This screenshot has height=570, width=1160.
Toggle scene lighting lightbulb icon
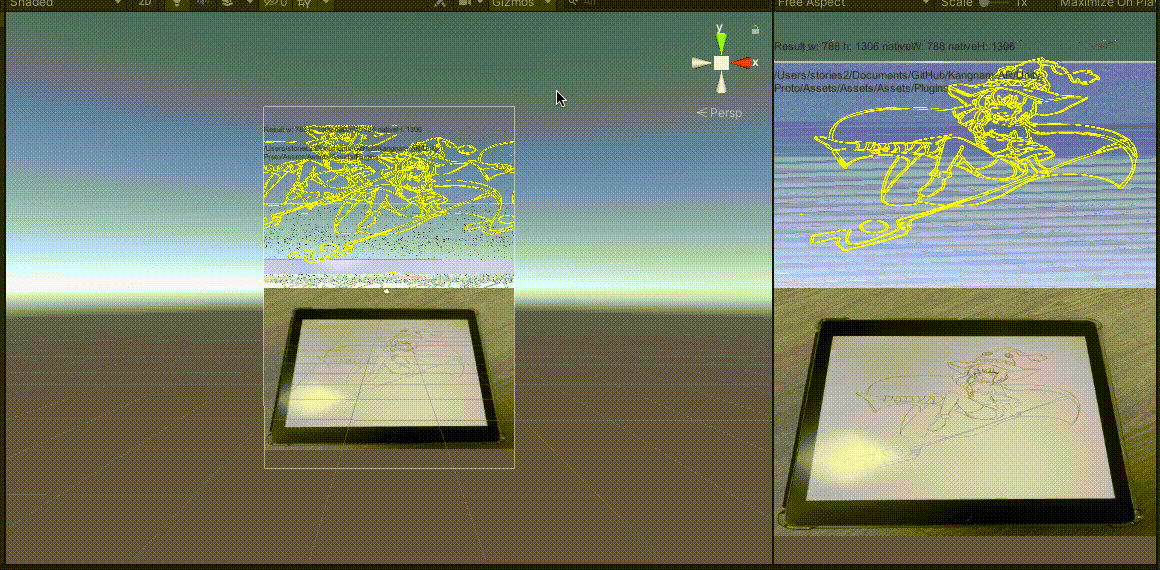pyautogui.click(x=177, y=3)
